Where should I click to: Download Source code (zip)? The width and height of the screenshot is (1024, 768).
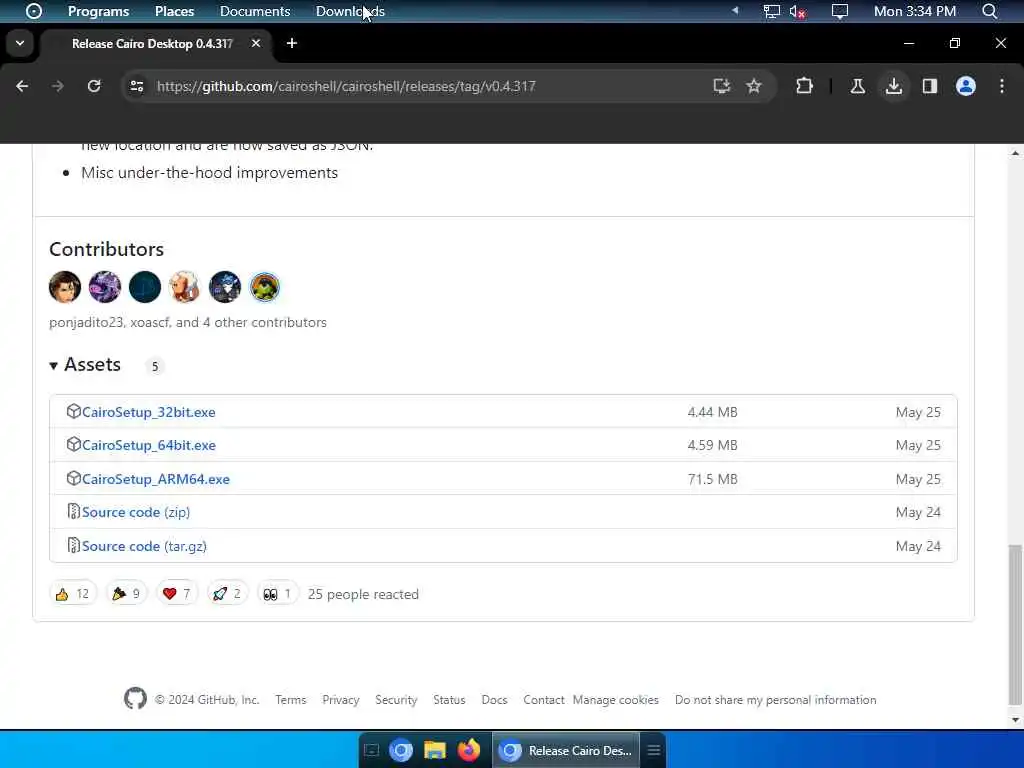tap(136, 513)
